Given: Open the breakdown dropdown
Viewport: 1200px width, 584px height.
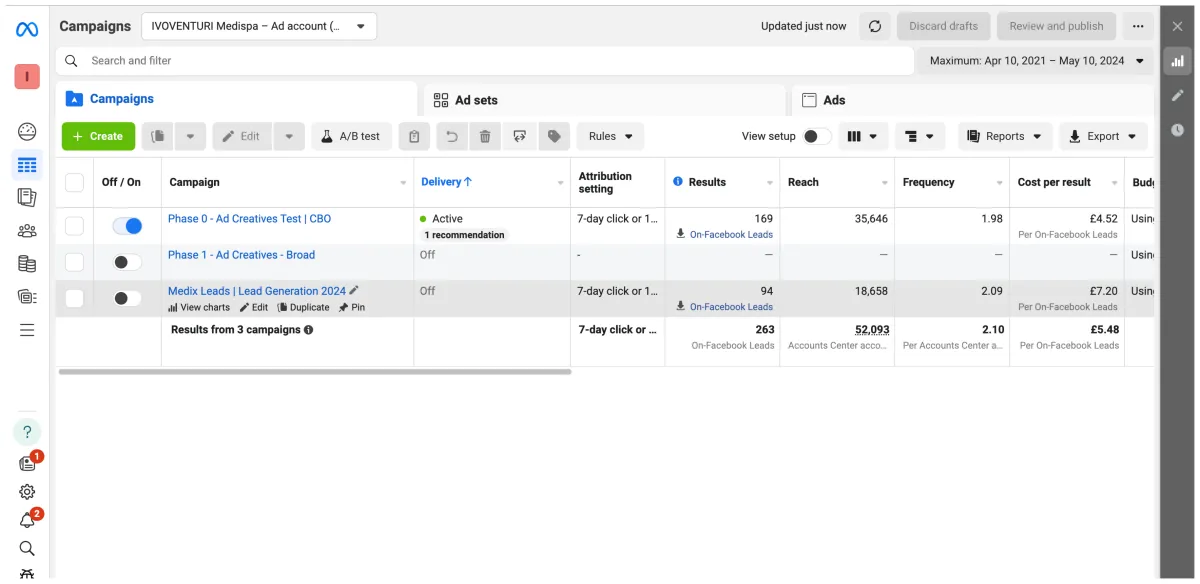Looking at the screenshot, I should pos(919,136).
